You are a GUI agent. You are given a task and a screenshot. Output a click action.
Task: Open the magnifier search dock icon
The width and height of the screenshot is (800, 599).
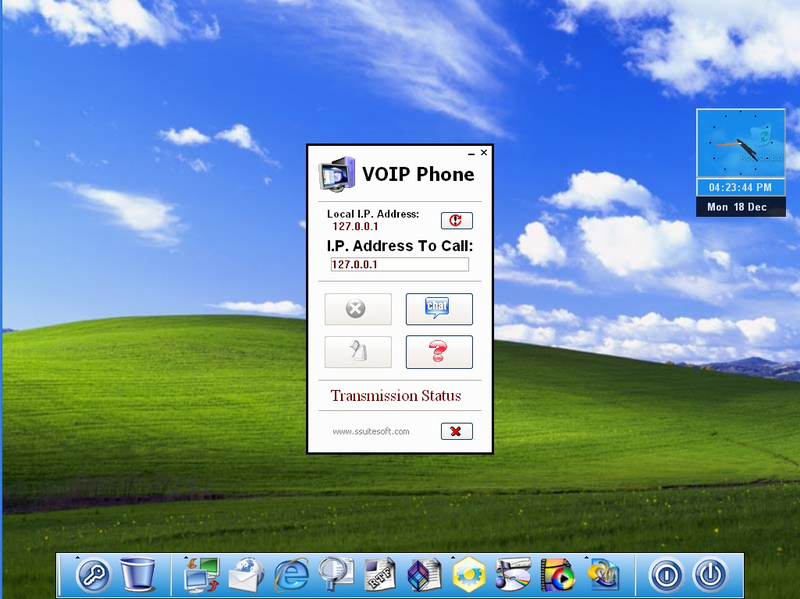336,574
